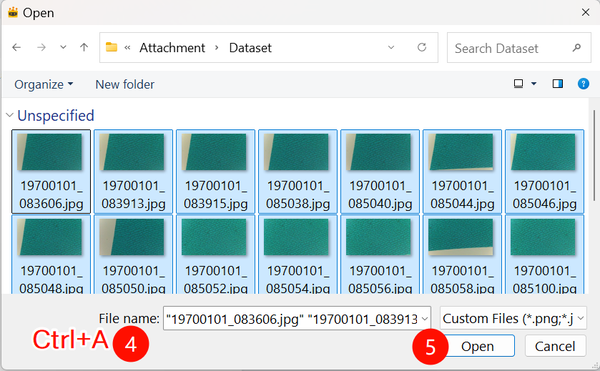Click the folder icon in address bar
The image size is (600, 371).
click(x=111, y=47)
